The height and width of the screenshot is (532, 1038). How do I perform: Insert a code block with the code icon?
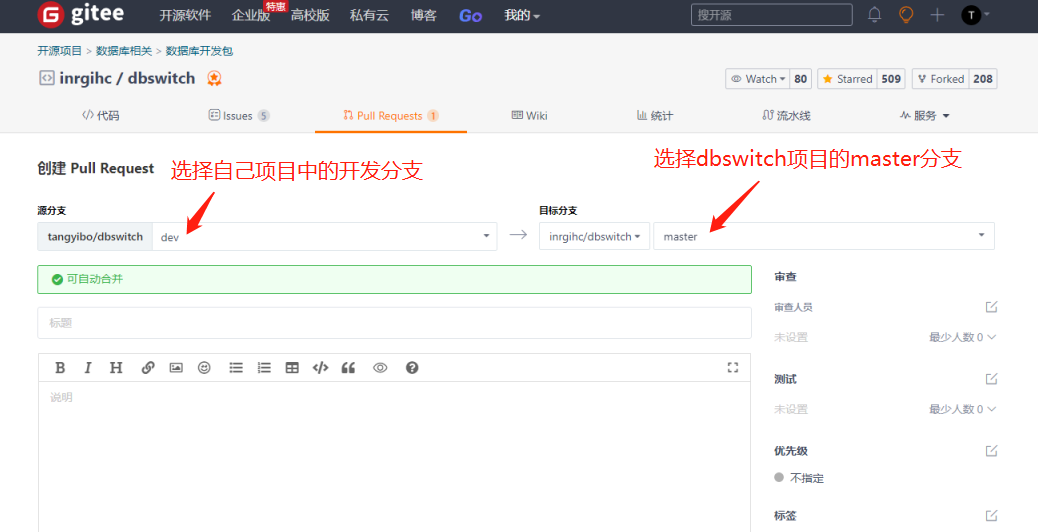(320, 368)
